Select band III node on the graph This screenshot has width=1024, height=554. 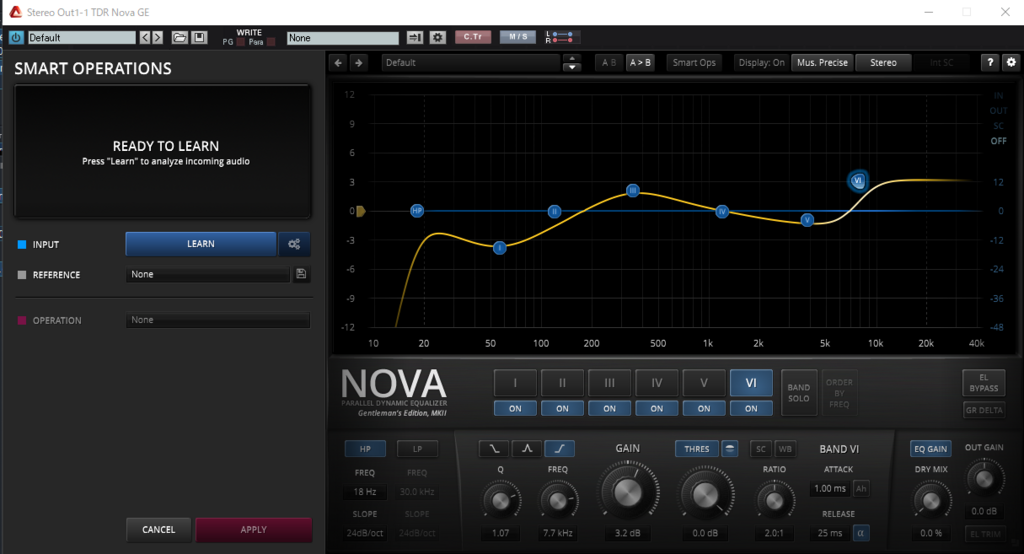pos(632,190)
